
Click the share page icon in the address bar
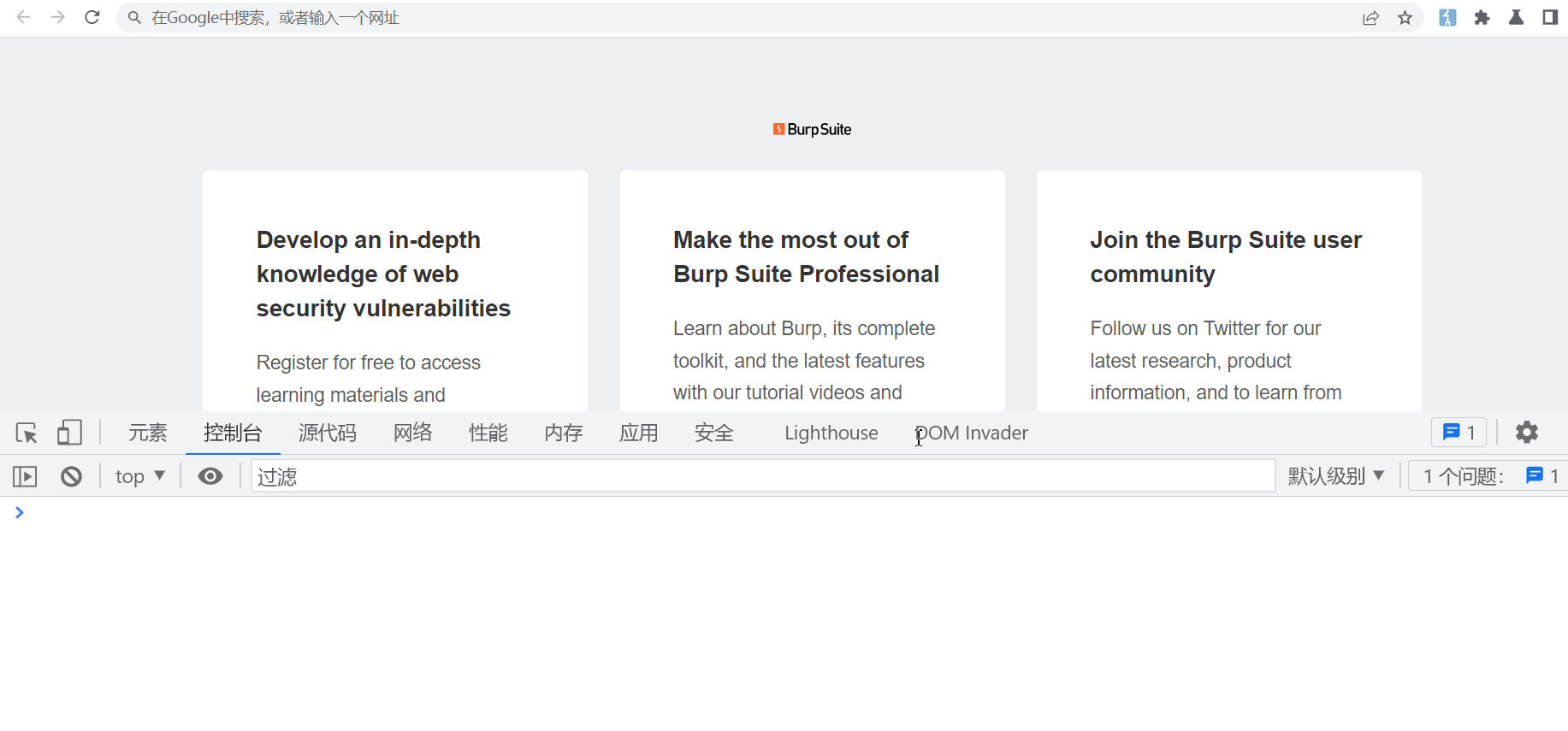pyautogui.click(x=1370, y=18)
